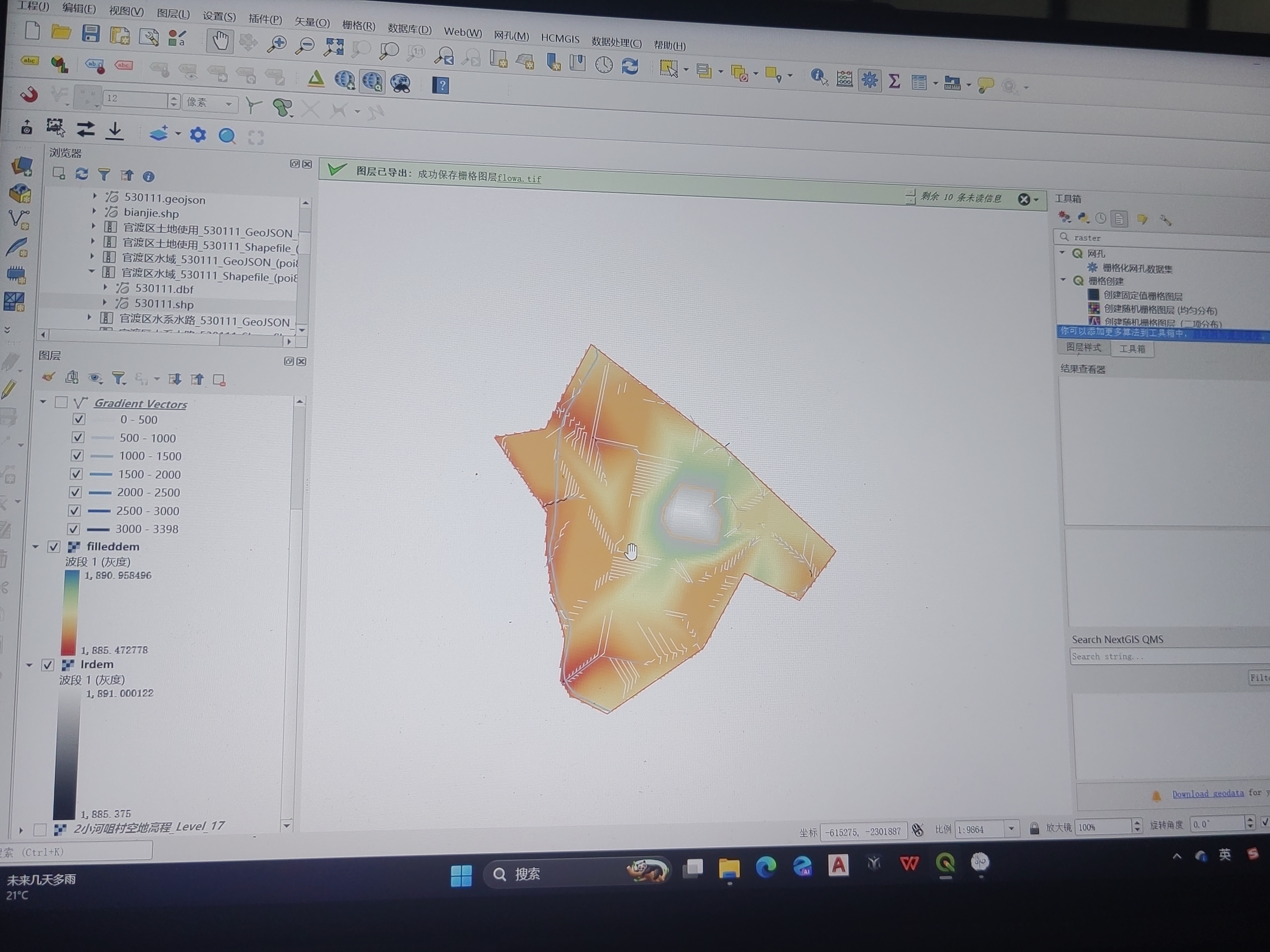Viewport: 1270px width, 952px height.
Task: Select the 530111.shp item in Browser
Action: click(164, 304)
